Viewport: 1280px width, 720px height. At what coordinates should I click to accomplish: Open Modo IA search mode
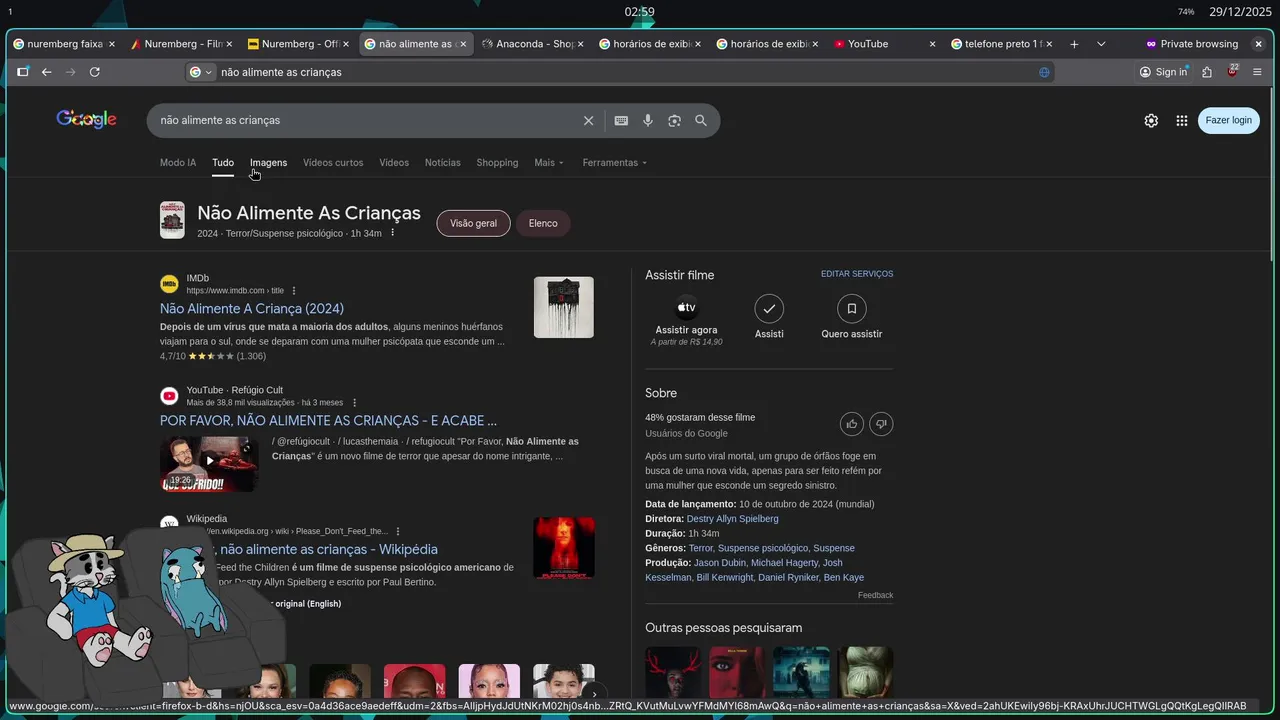[178, 163]
